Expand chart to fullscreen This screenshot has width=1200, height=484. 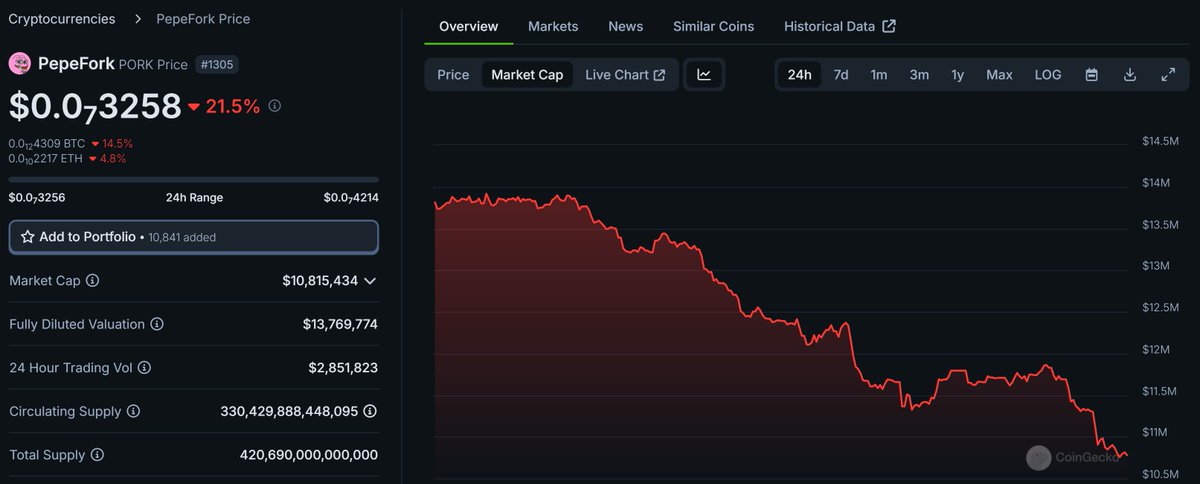pos(1168,75)
